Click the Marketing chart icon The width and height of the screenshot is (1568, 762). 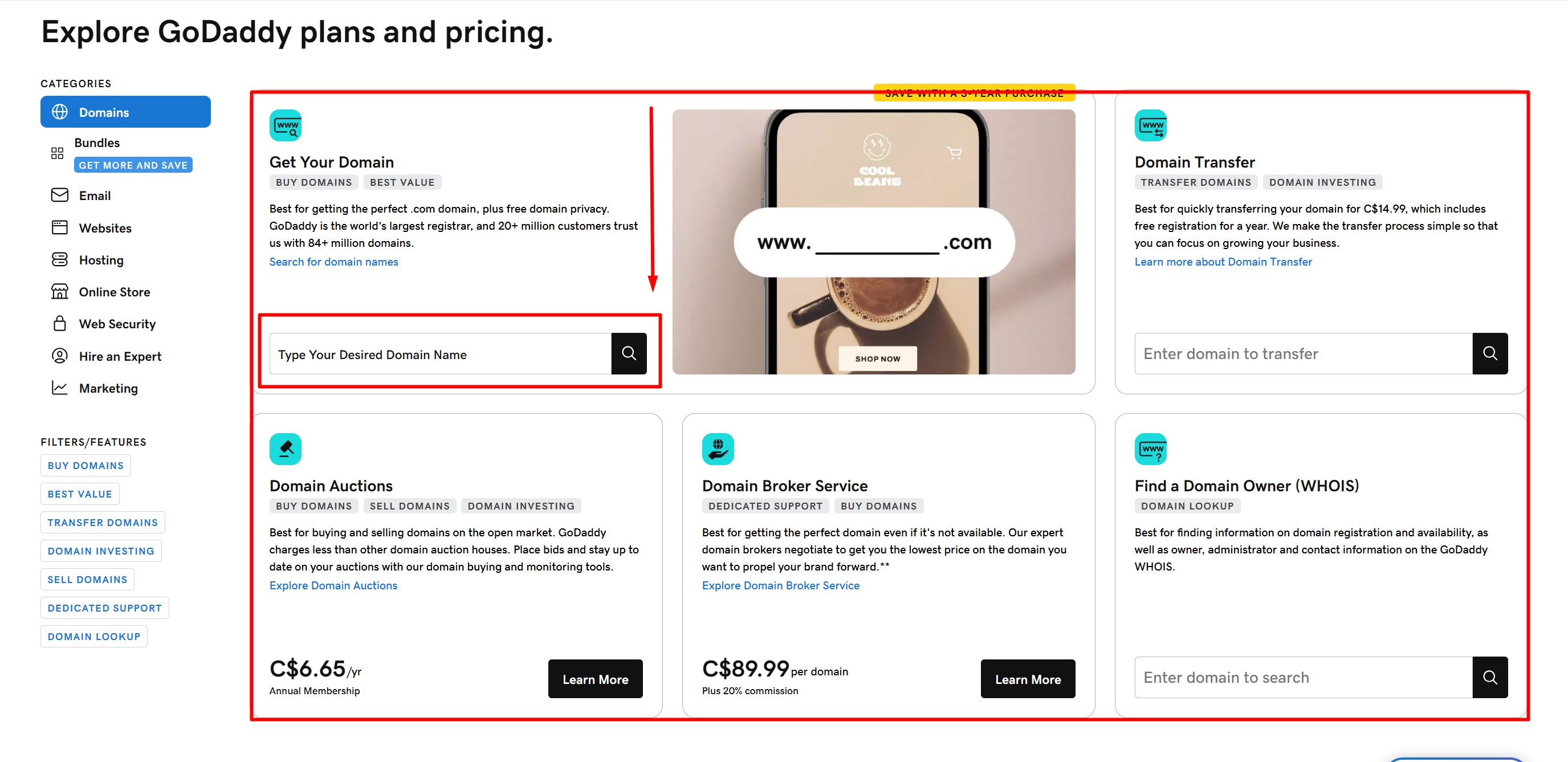[60, 388]
